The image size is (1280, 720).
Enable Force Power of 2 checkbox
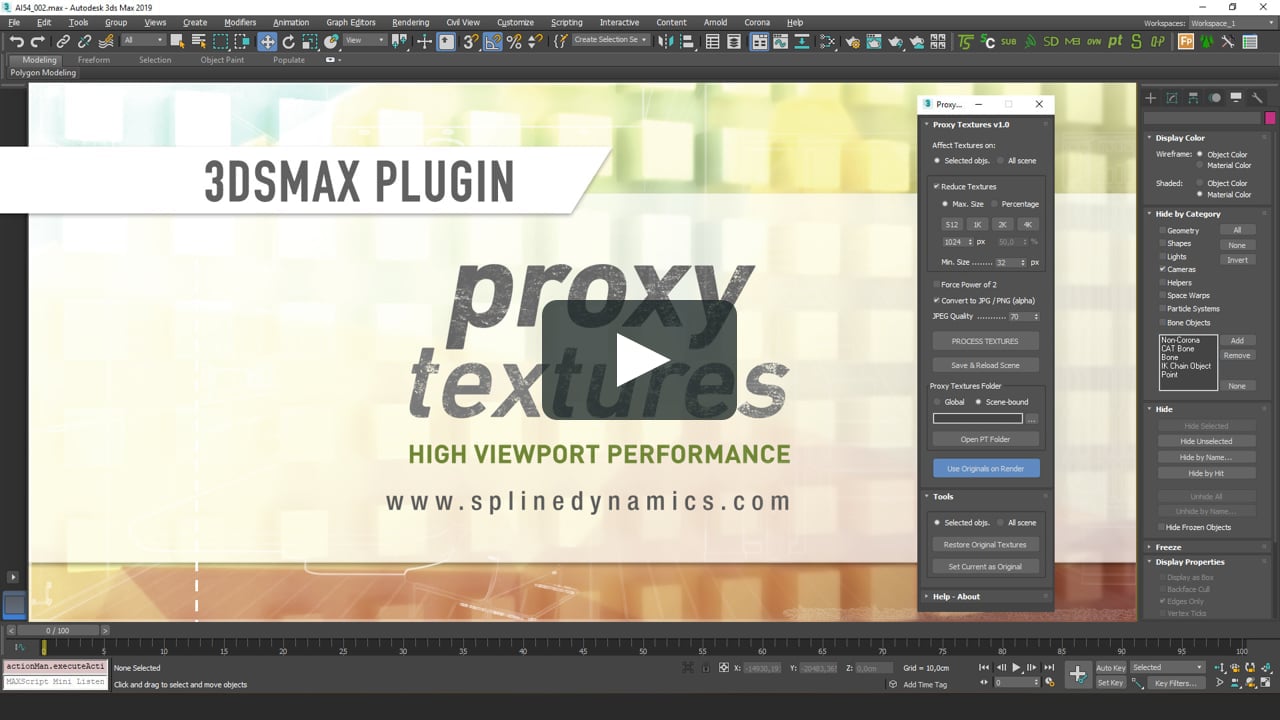click(937, 285)
